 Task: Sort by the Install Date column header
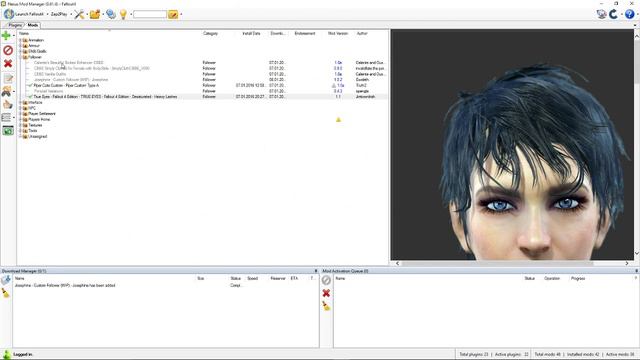[x=251, y=33]
